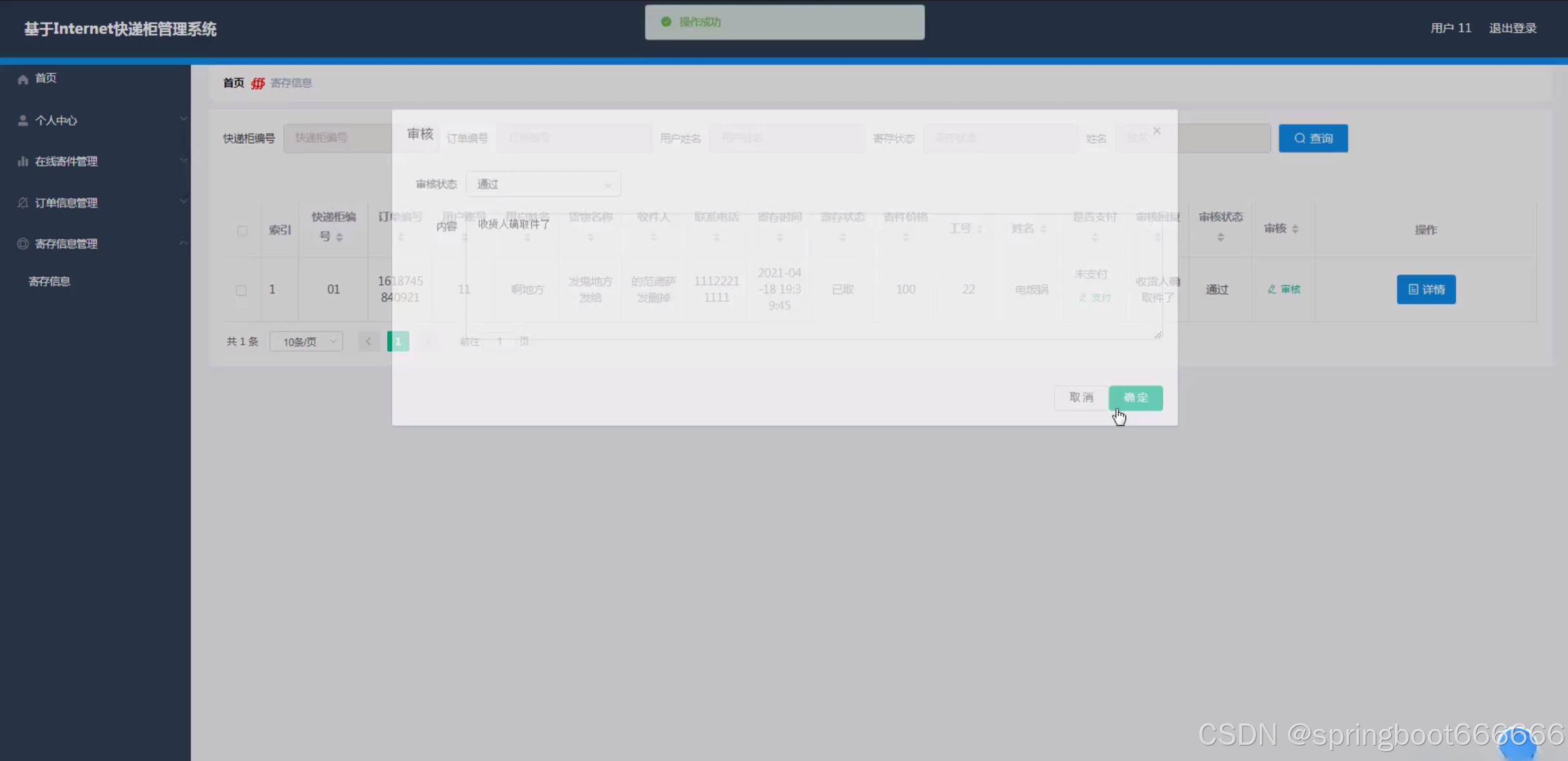The height and width of the screenshot is (761, 1568).
Task: Open 寄存信息 submenu item
Action: (x=50, y=281)
